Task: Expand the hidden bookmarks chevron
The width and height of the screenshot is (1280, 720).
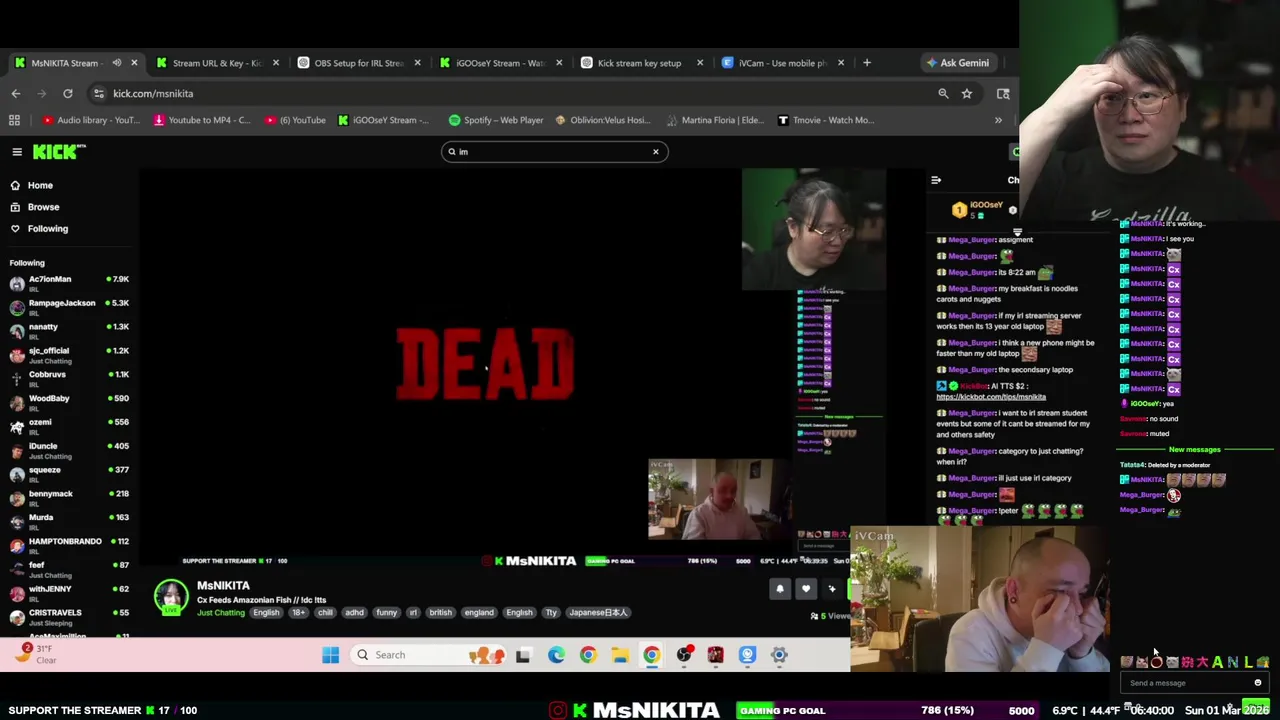Action: point(998,120)
